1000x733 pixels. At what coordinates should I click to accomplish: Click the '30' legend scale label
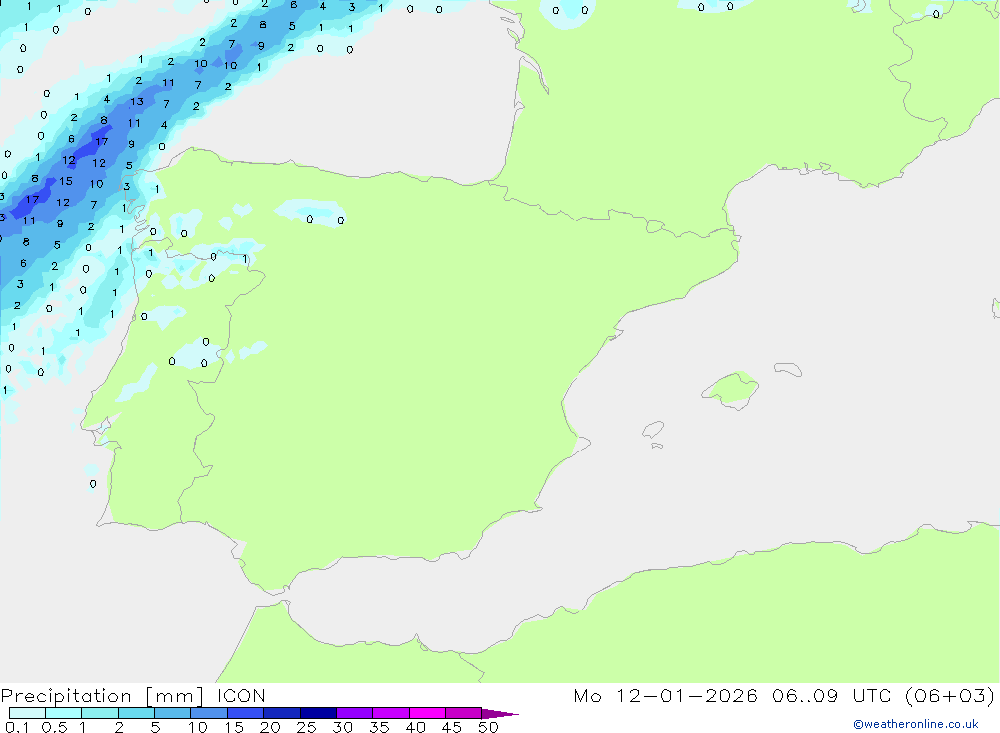click(342, 727)
